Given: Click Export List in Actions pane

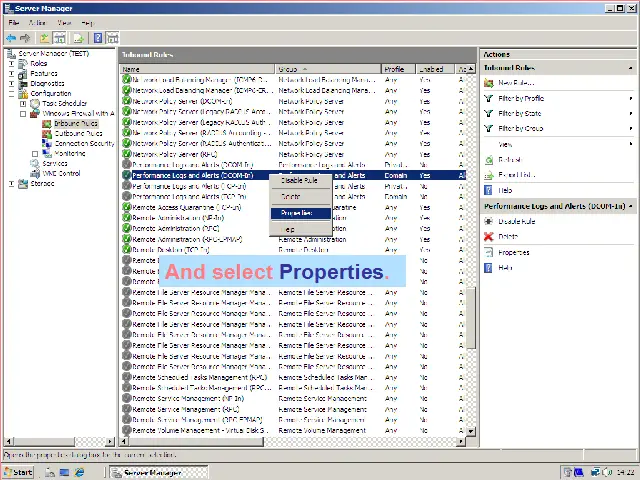Looking at the screenshot, I should click(516, 175).
